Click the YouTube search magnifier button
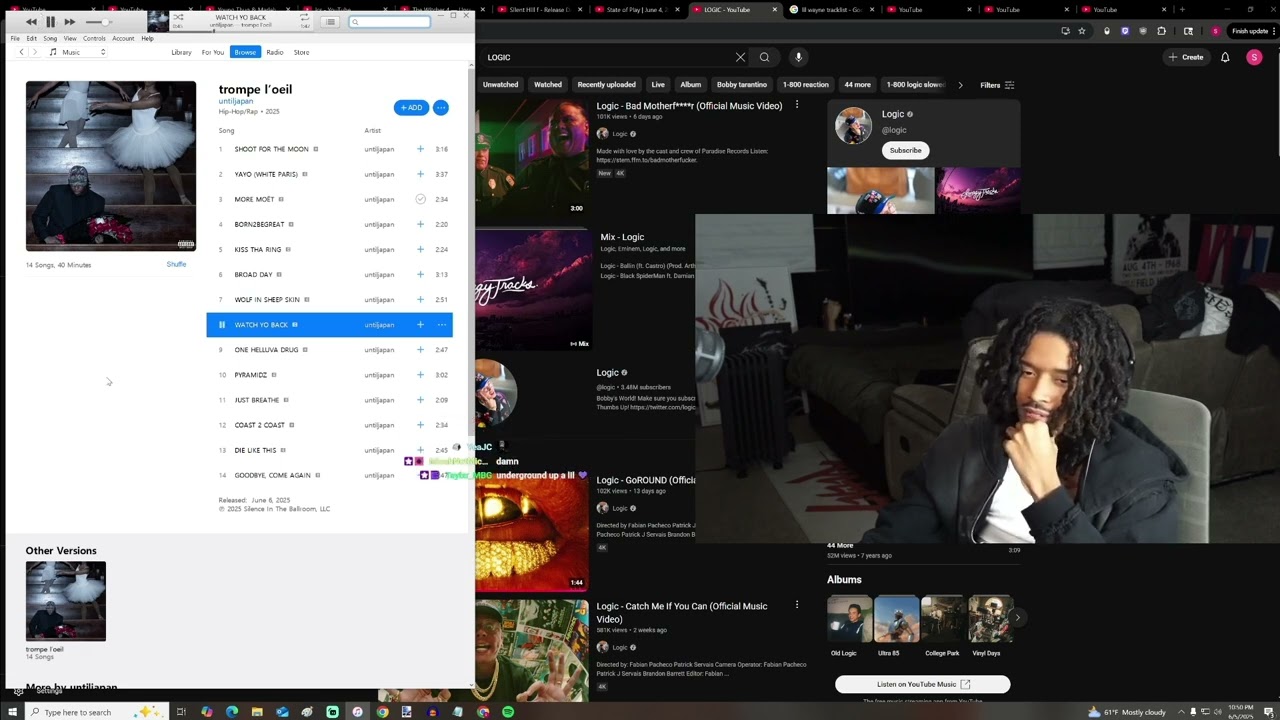1280x720 pixels. point(765,57)
